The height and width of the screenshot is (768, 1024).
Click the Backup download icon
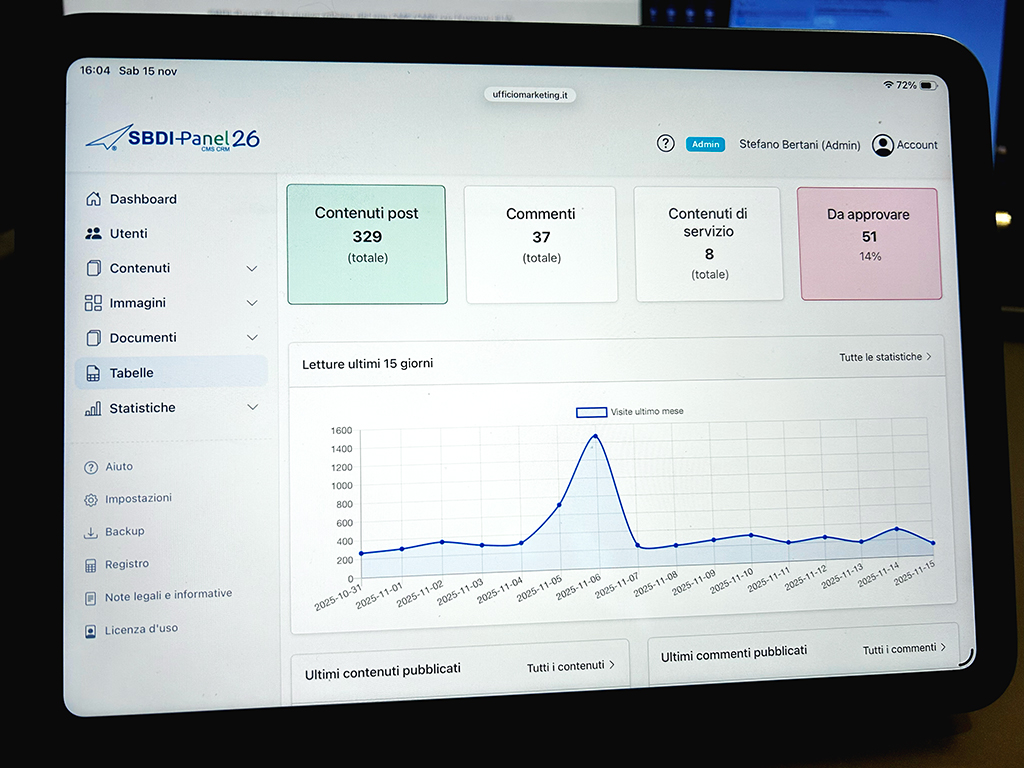91,532
